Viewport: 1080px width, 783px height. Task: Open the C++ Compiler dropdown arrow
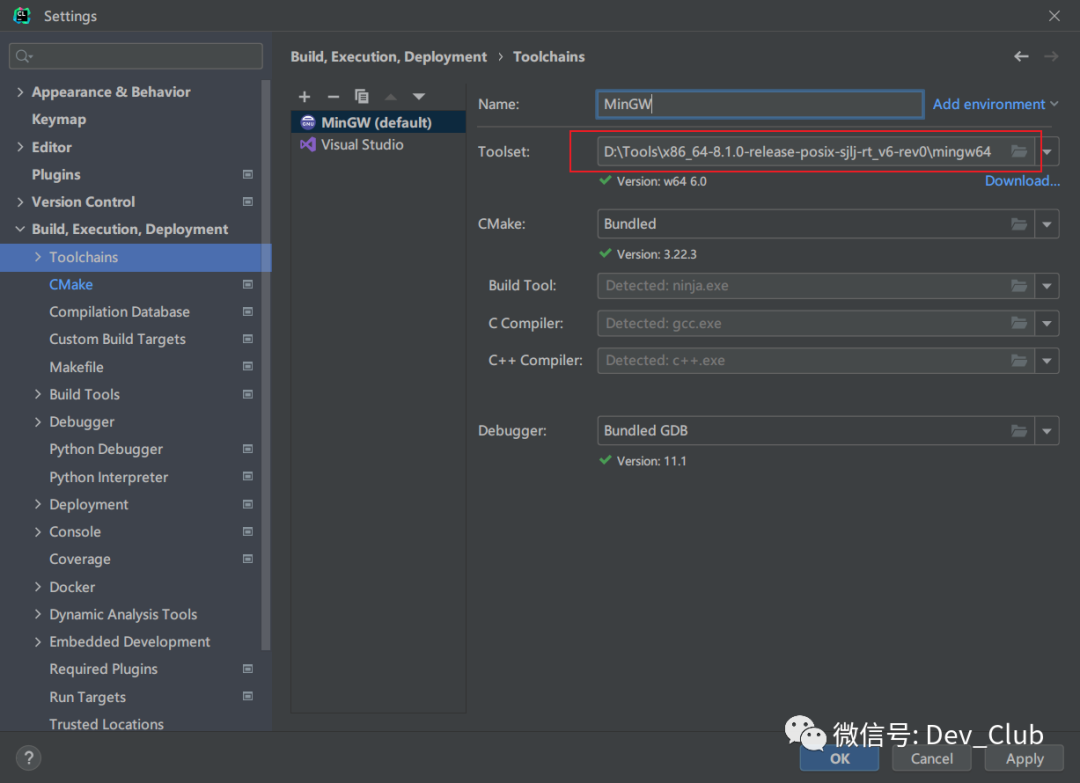click(x=1047, y=360)
